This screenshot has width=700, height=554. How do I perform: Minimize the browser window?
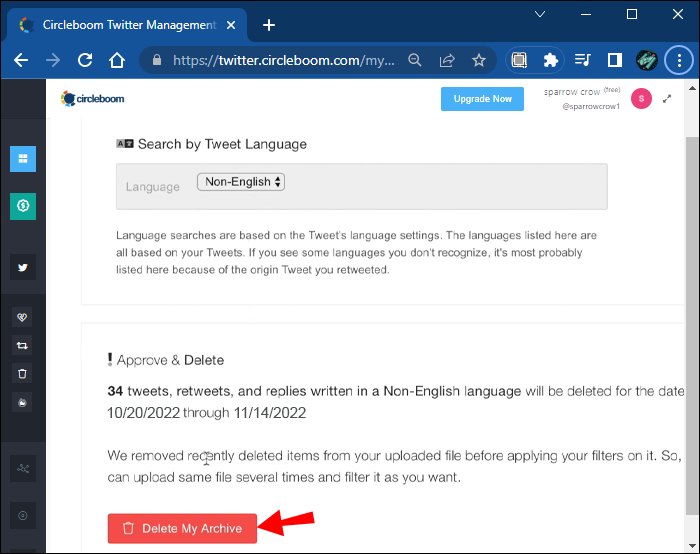click(586, 14)
